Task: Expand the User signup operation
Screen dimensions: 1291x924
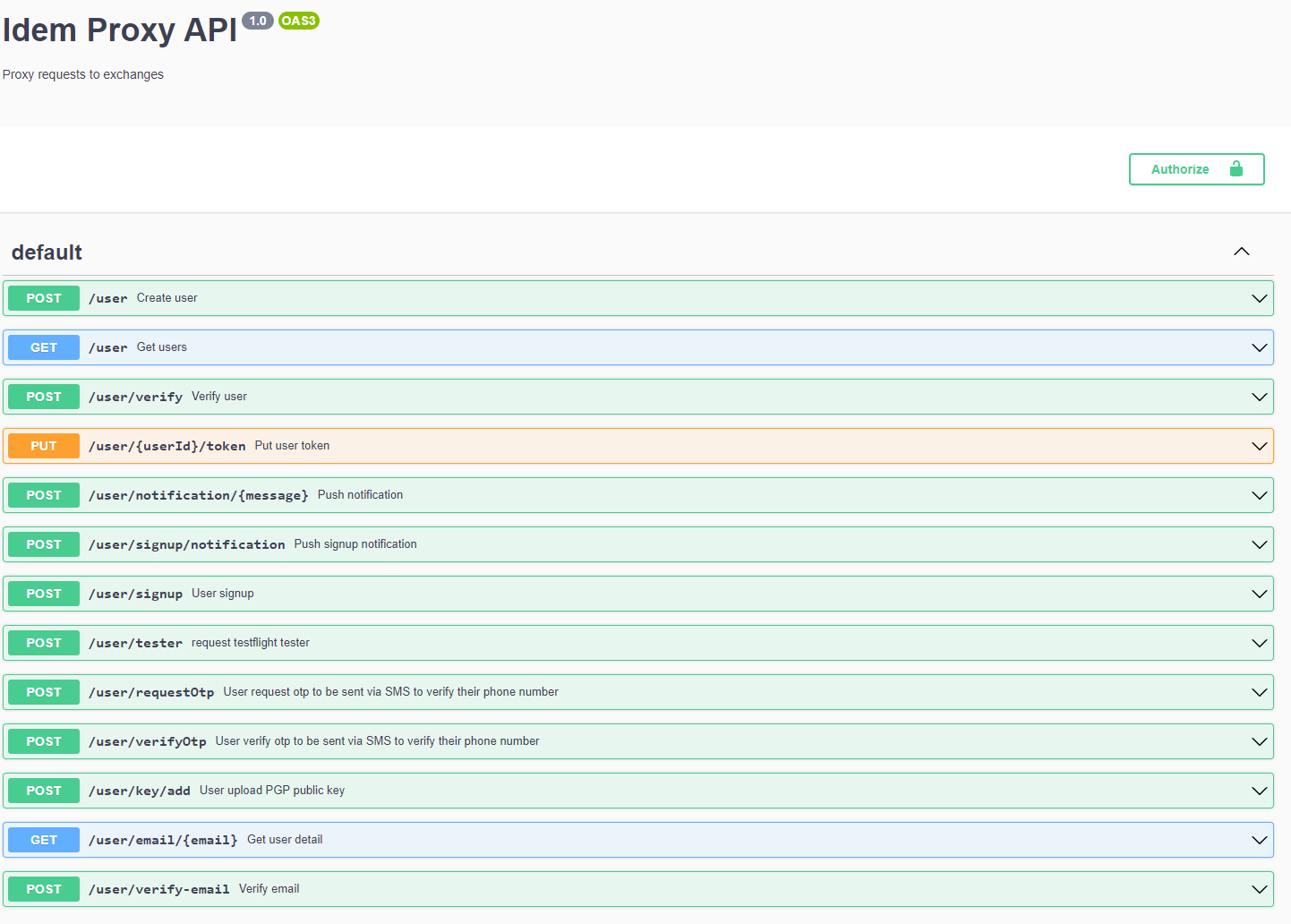Action: 1259,593
